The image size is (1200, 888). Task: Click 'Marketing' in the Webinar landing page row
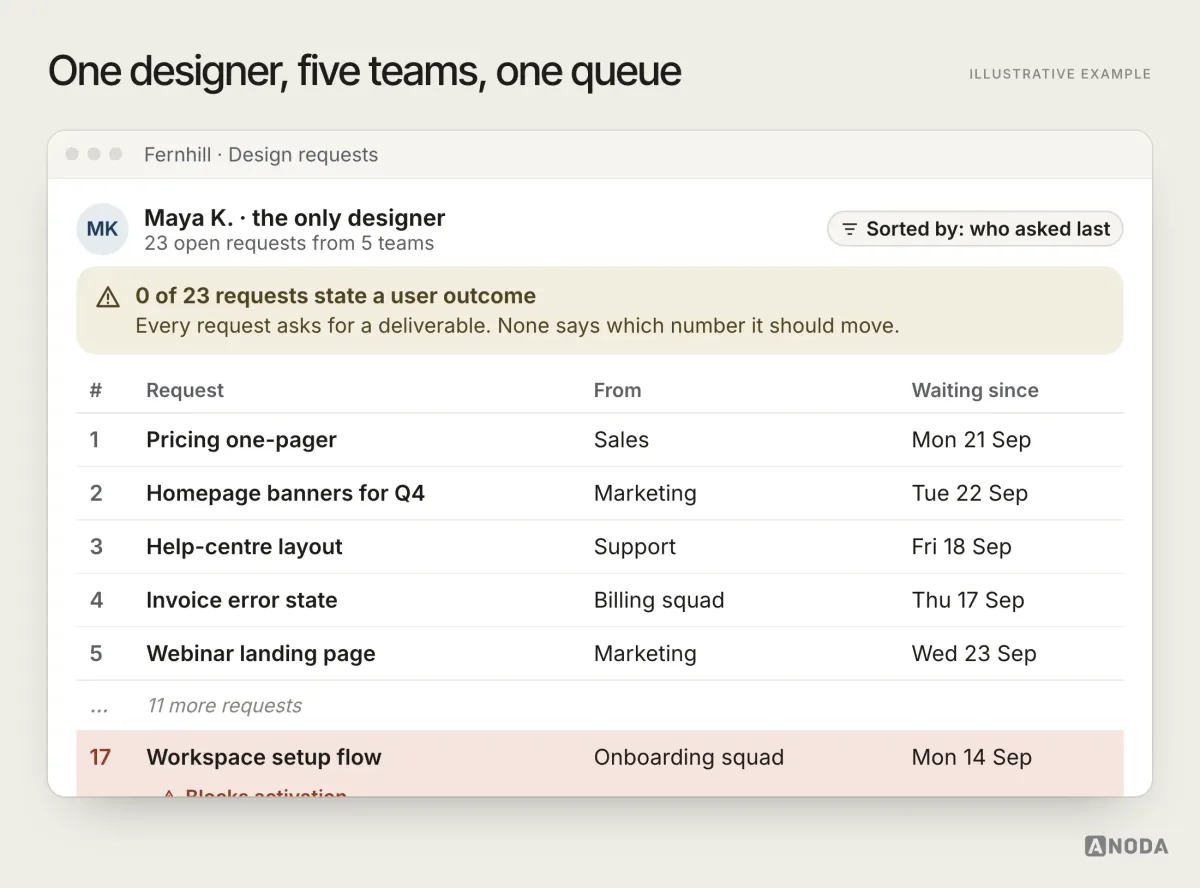click(x=645, y=654)
